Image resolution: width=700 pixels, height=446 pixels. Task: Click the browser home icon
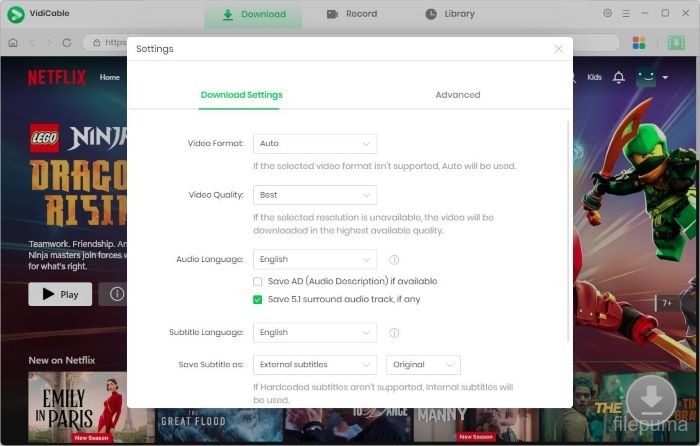[13, 43]
